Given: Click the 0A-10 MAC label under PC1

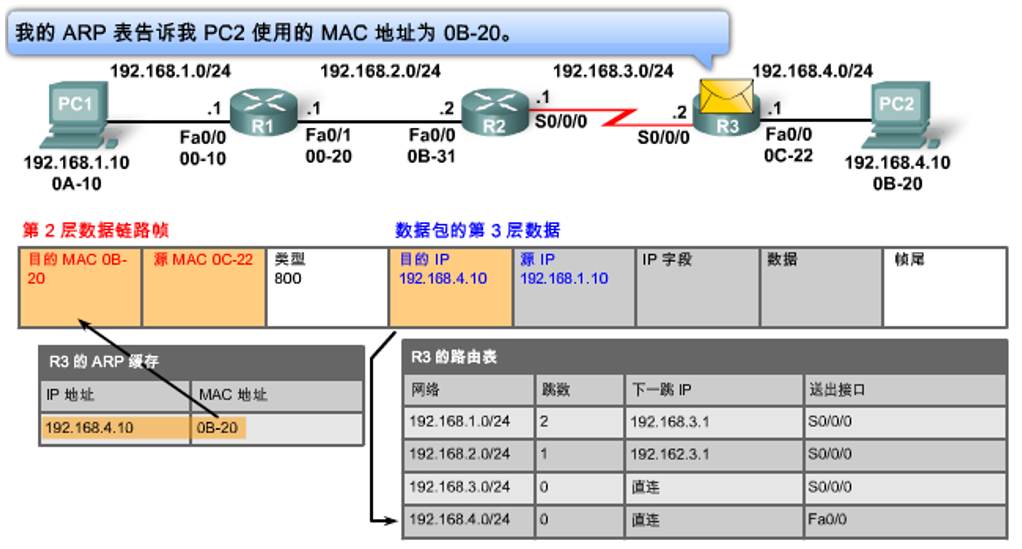Looking at the screenshot, I should pos(76,184).
